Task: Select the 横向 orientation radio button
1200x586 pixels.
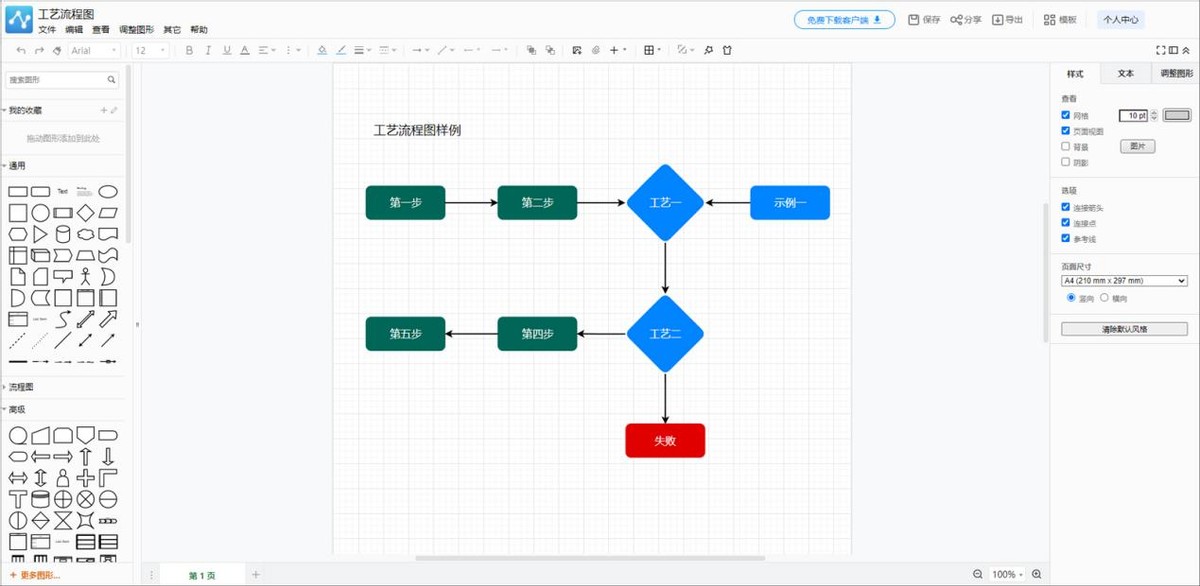Action: (1103, 296)
